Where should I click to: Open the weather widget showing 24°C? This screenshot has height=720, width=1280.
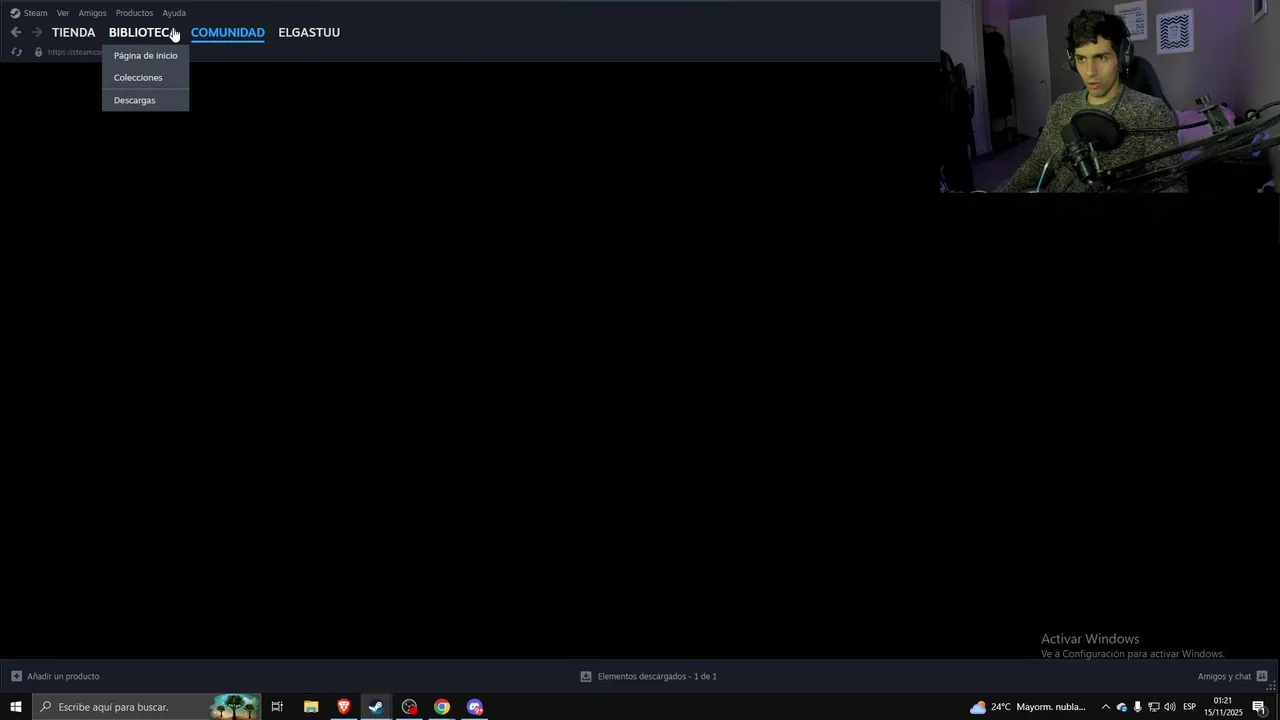click(1028, 707)
